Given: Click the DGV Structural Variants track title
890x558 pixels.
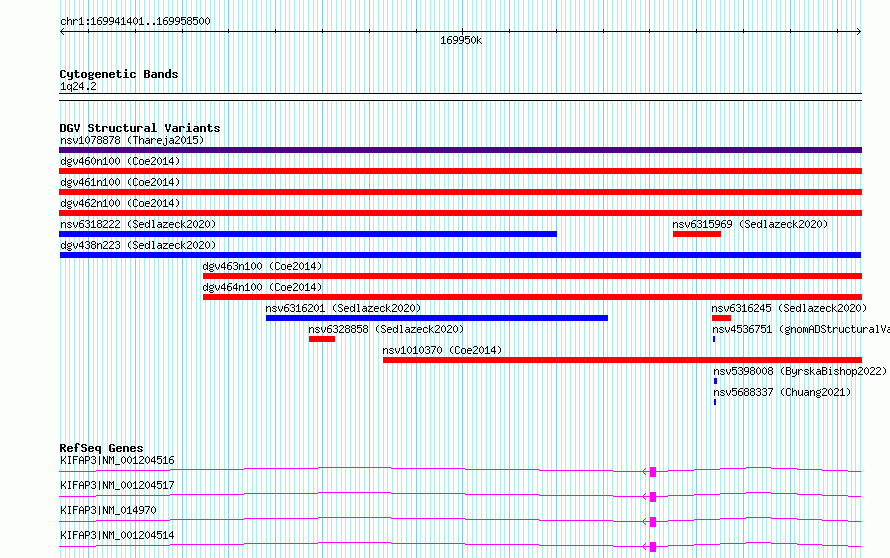Looking at the screenshot, I should [x=140, y=128].
